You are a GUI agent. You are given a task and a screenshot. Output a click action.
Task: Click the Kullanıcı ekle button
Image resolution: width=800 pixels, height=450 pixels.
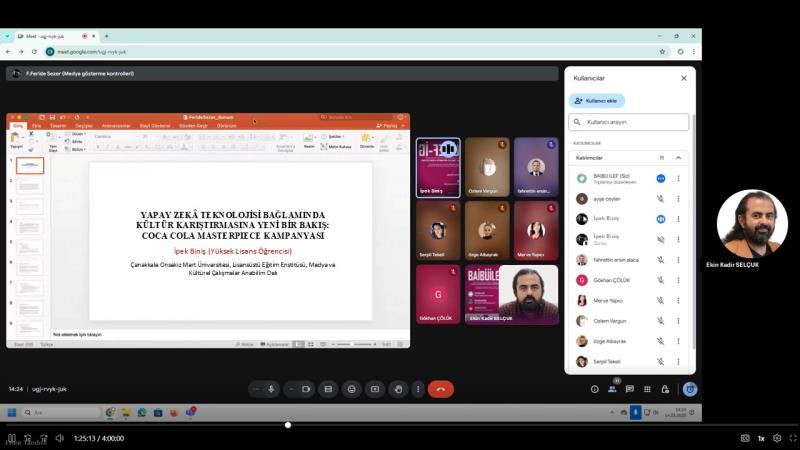[x=596, y=101]
